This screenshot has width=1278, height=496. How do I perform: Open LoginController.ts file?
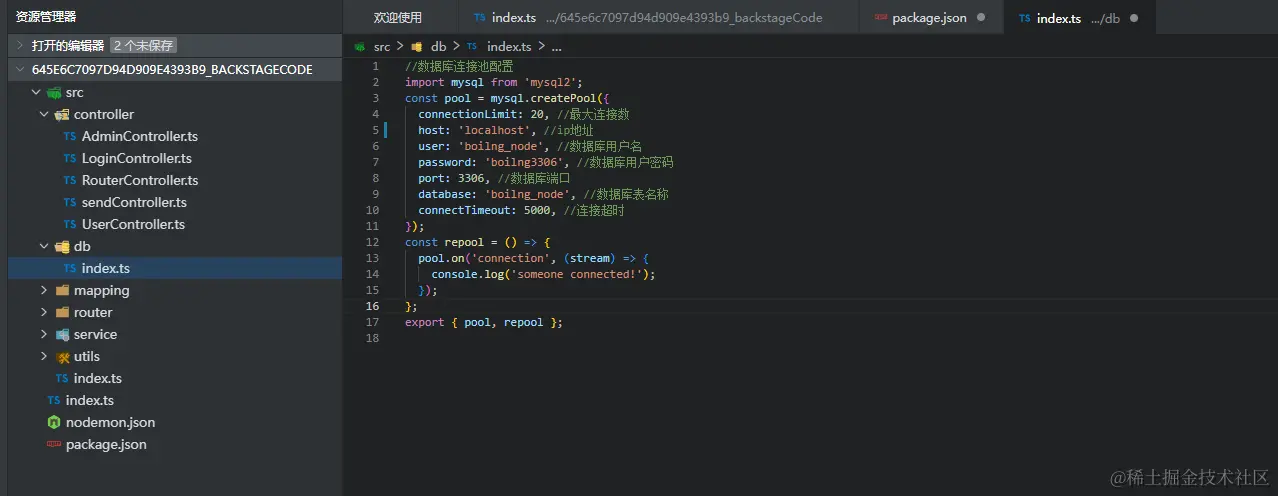[137, 158]
